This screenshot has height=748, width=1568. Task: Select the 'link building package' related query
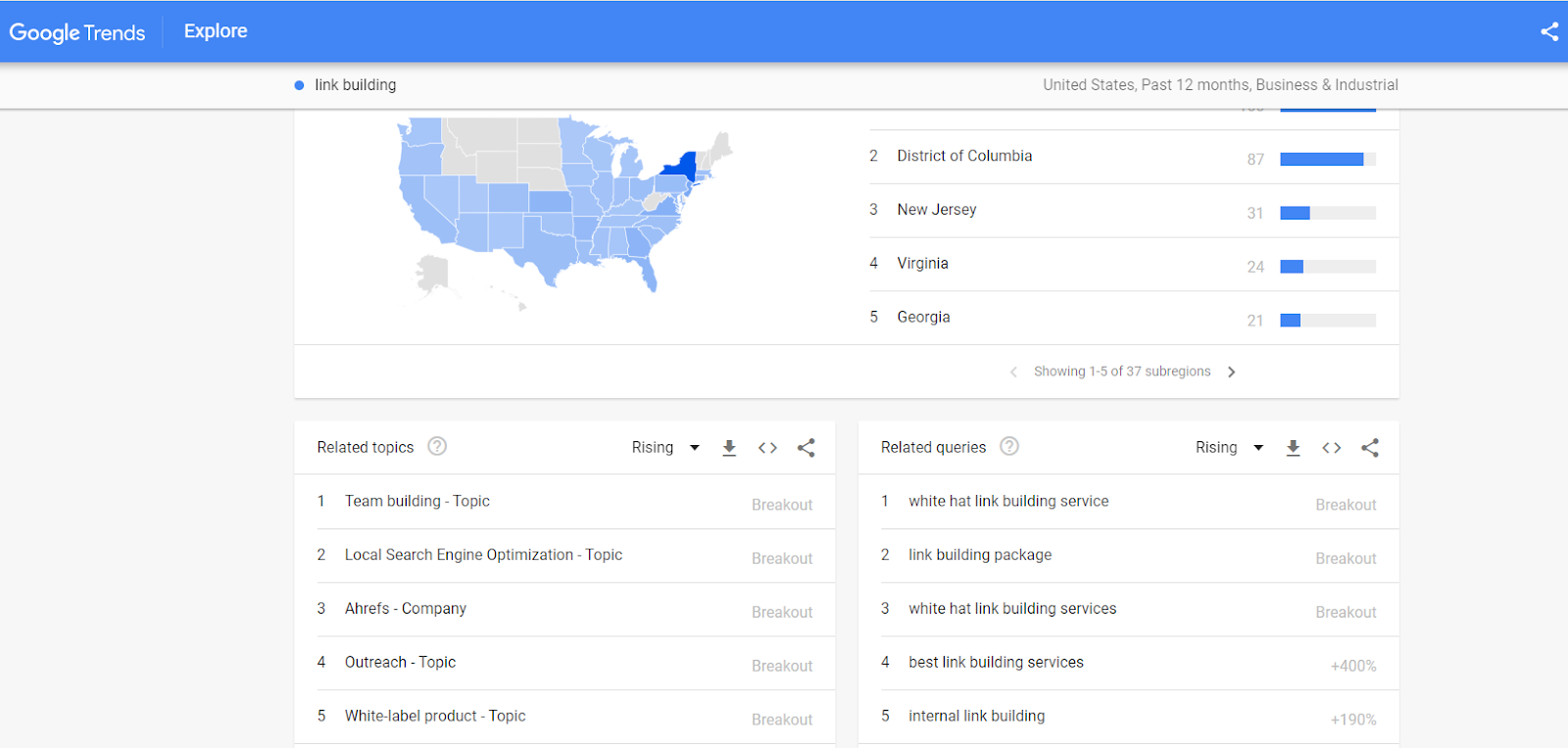pyautogui.click(x=980, y=555)
